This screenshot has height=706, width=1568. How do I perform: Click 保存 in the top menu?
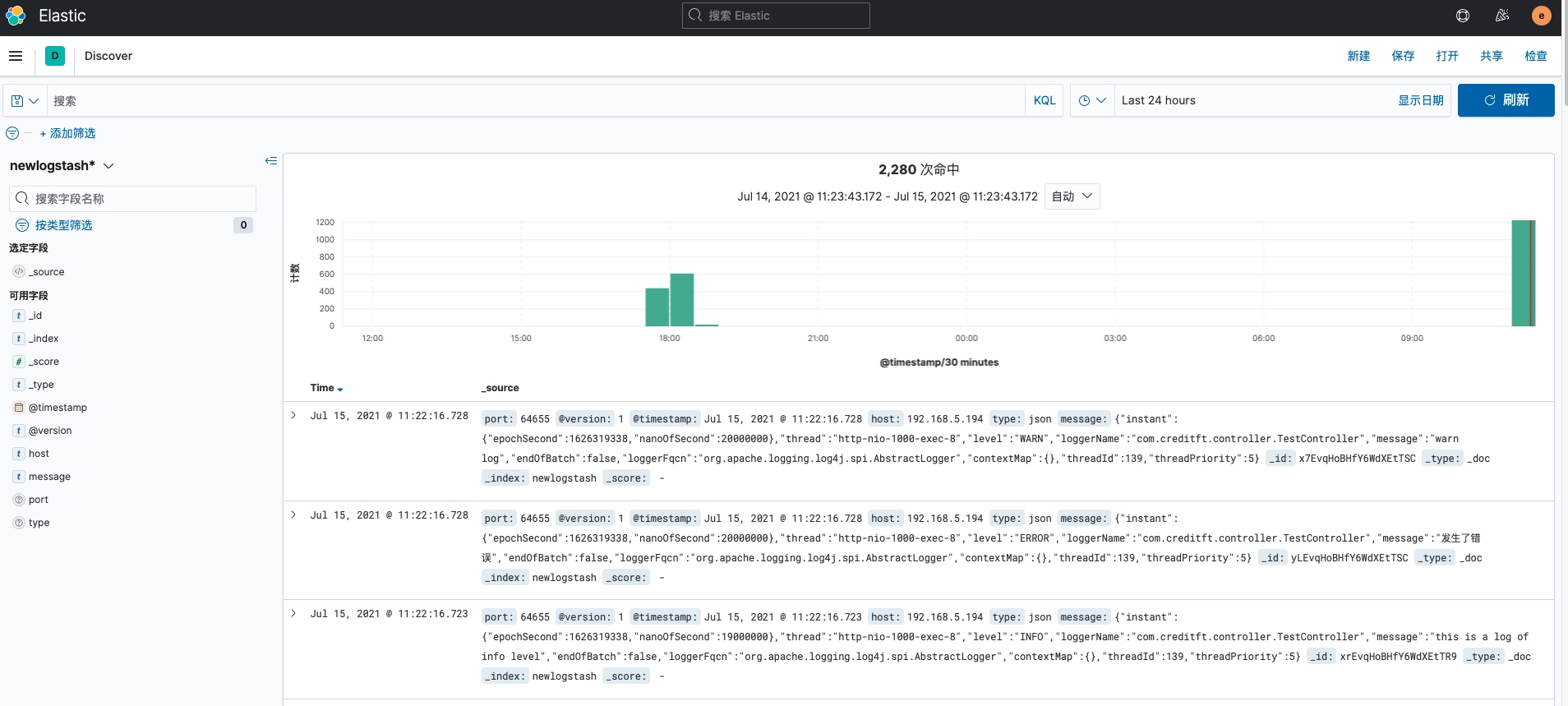(x=1403, y=56)
